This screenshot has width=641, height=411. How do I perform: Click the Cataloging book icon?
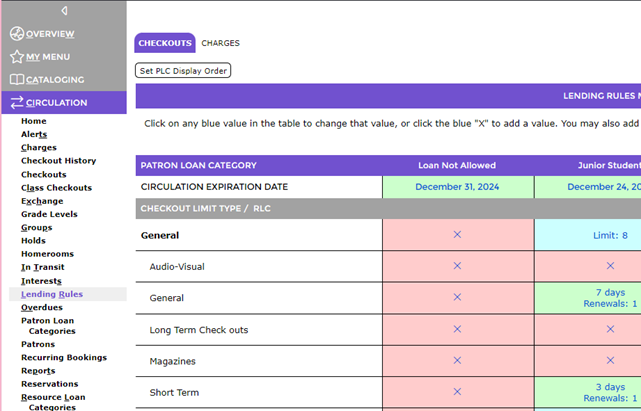click(17, 79)
